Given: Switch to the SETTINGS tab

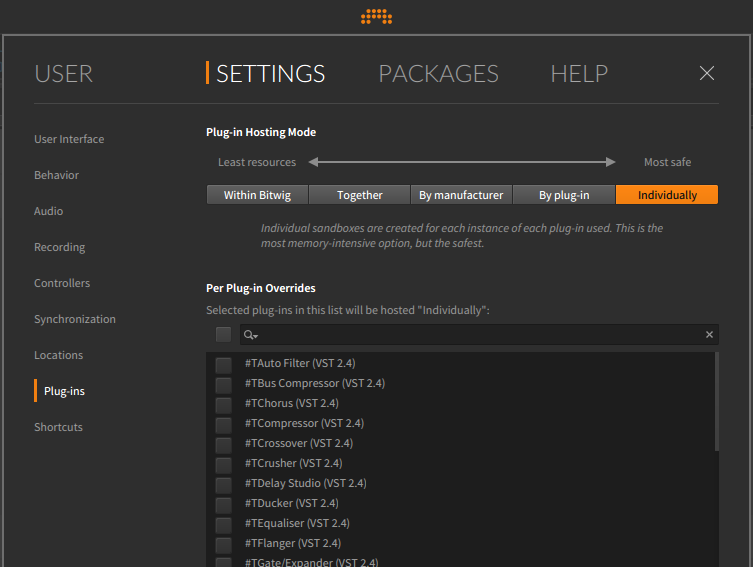Looking at the screenshot, I should click(270, 74).
